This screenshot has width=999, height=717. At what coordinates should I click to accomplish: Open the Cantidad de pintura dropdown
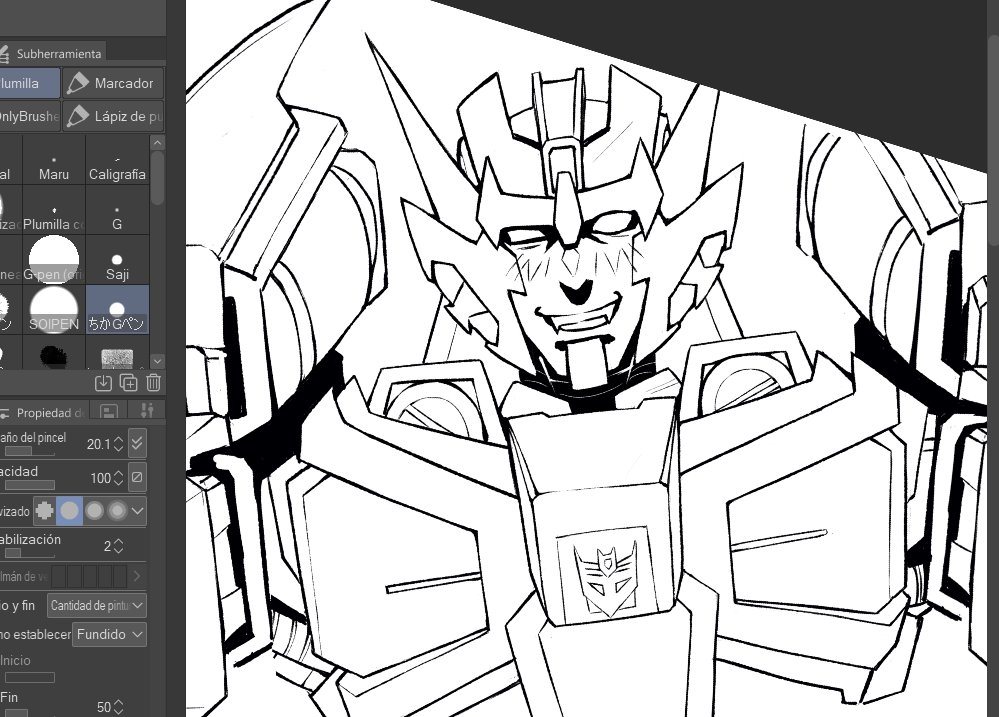97,605
